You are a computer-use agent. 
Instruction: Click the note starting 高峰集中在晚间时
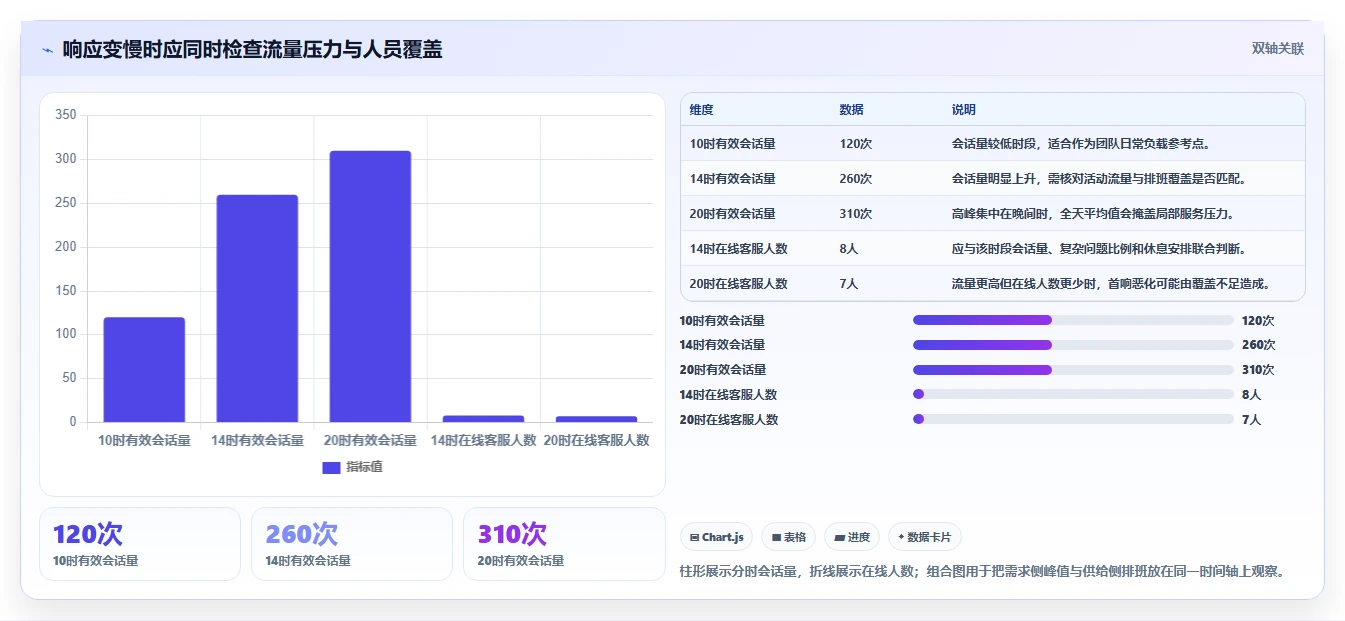pos(1093,214)
